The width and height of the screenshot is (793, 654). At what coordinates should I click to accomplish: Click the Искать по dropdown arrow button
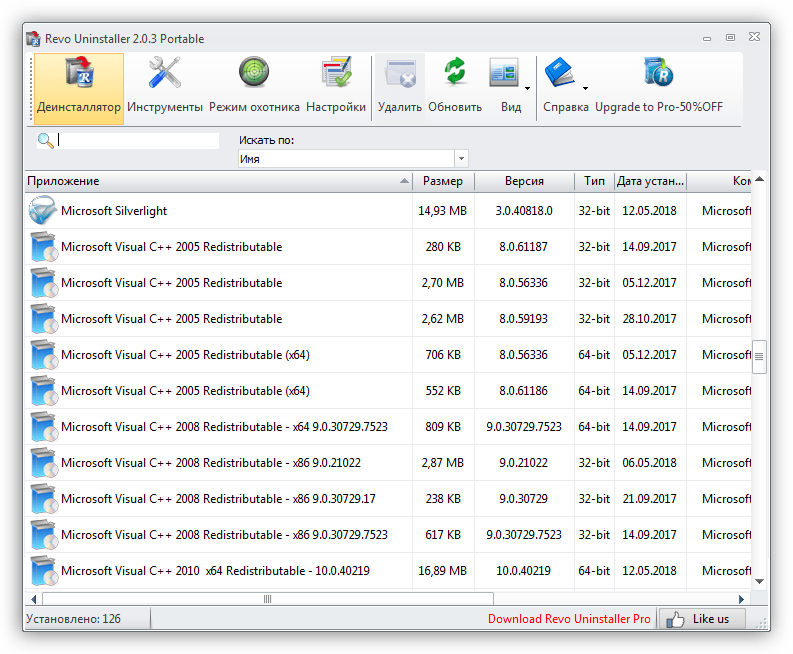click(461, 159)
